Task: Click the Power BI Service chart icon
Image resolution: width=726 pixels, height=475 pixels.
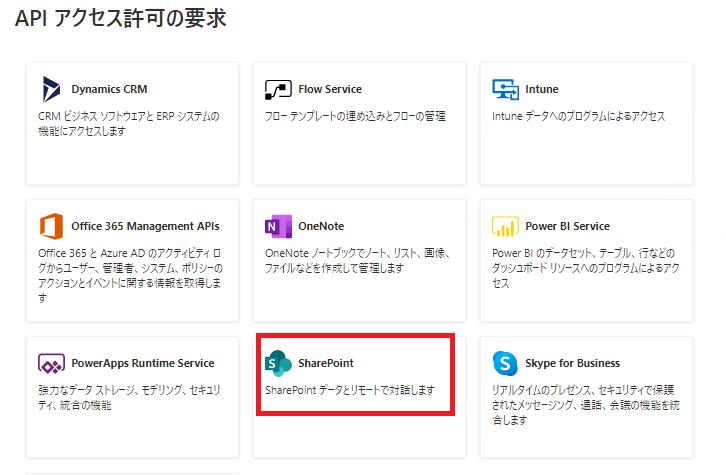Action: [x=505, y=226]
